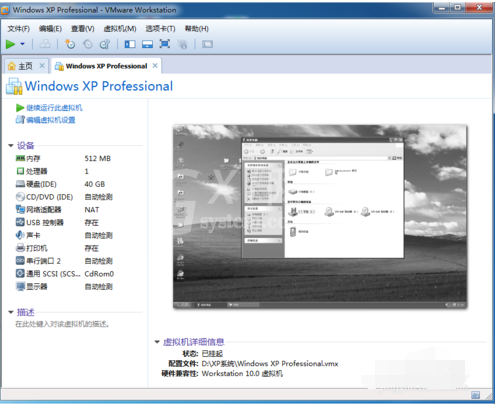
Task: Click the SCSI device icon beside 通用 SCSI
Action: tap(20, 273)
